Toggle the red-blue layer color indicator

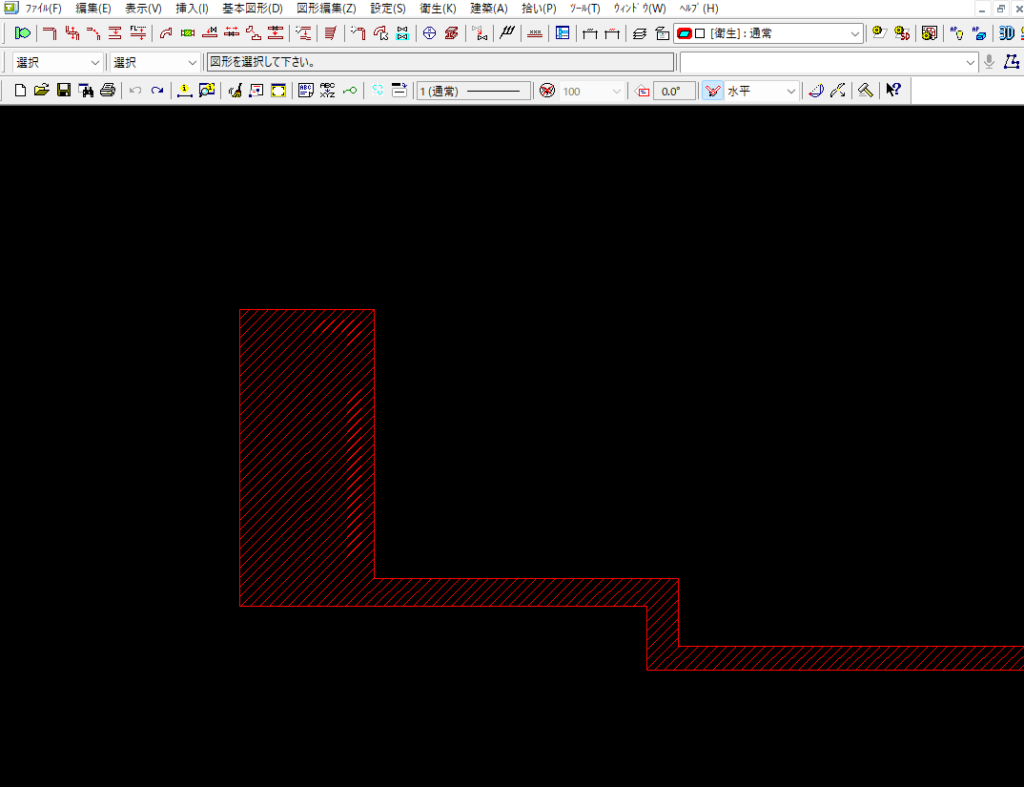[x=684, y=33]
